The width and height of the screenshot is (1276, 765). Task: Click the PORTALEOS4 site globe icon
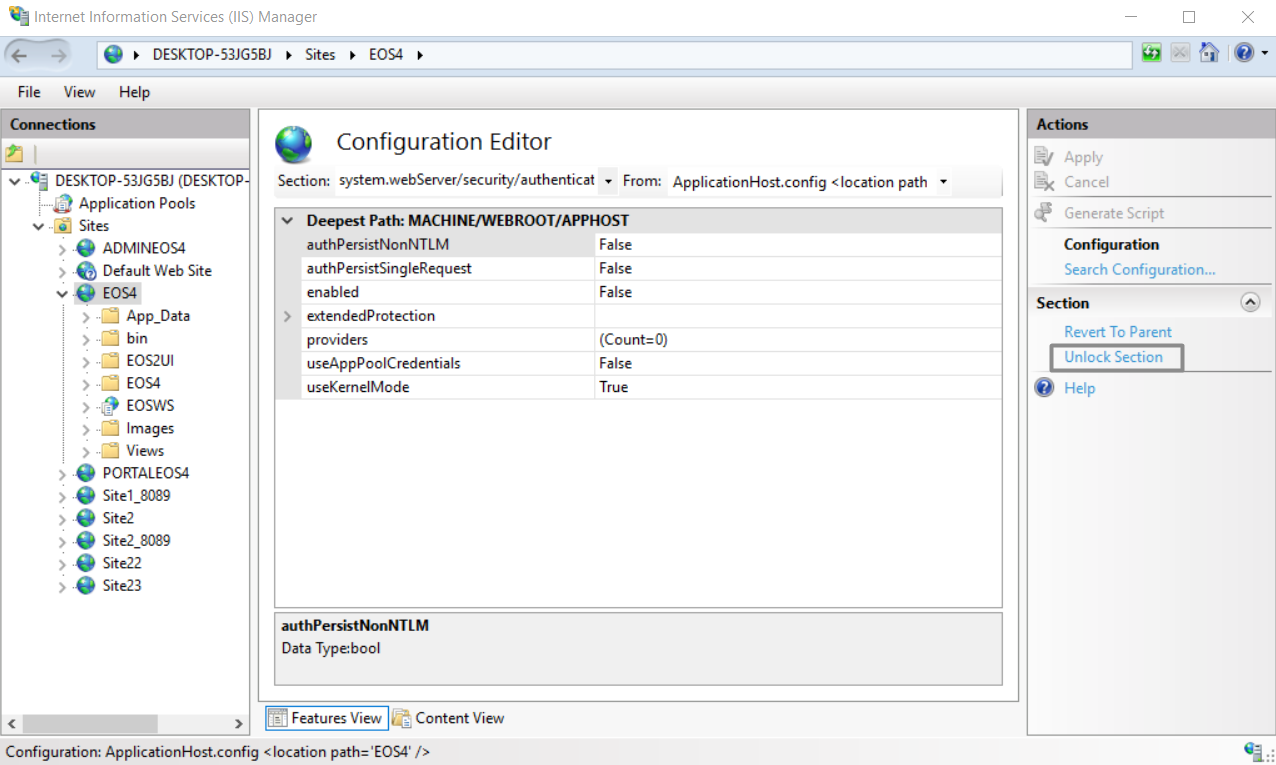[x=86, y=473]
